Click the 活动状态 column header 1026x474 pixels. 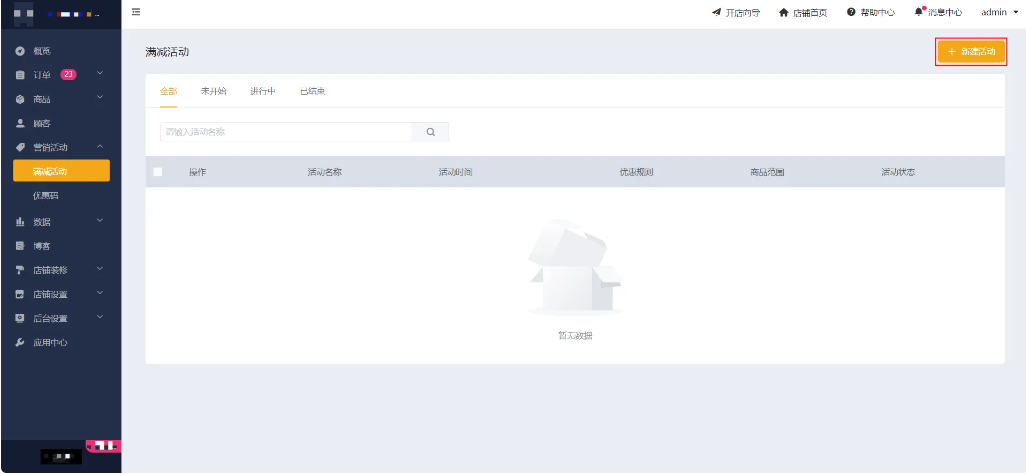tap(898, 172)
